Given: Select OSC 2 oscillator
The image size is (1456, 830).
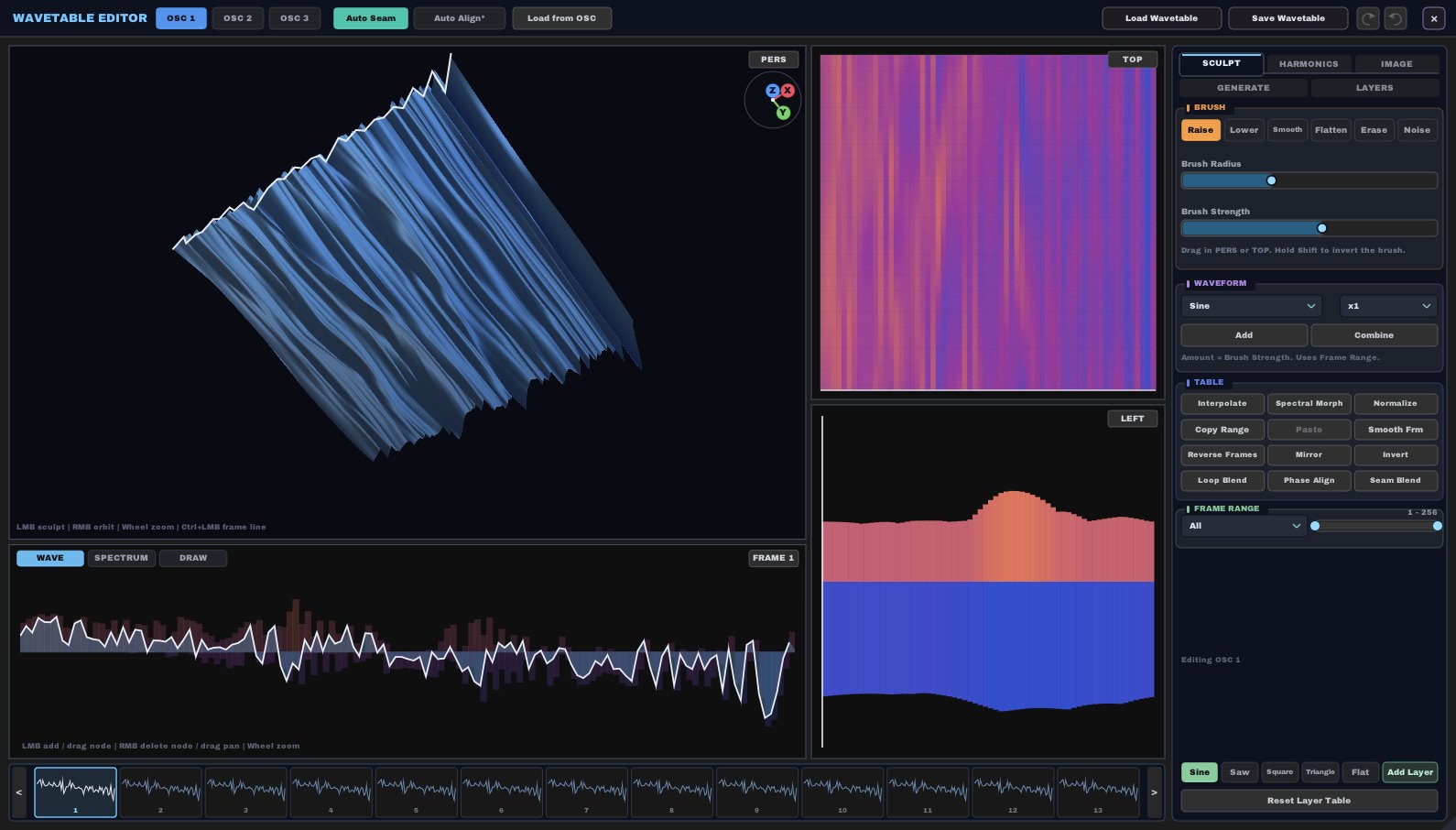Looking at the screenshot, I should click(238, 18).
